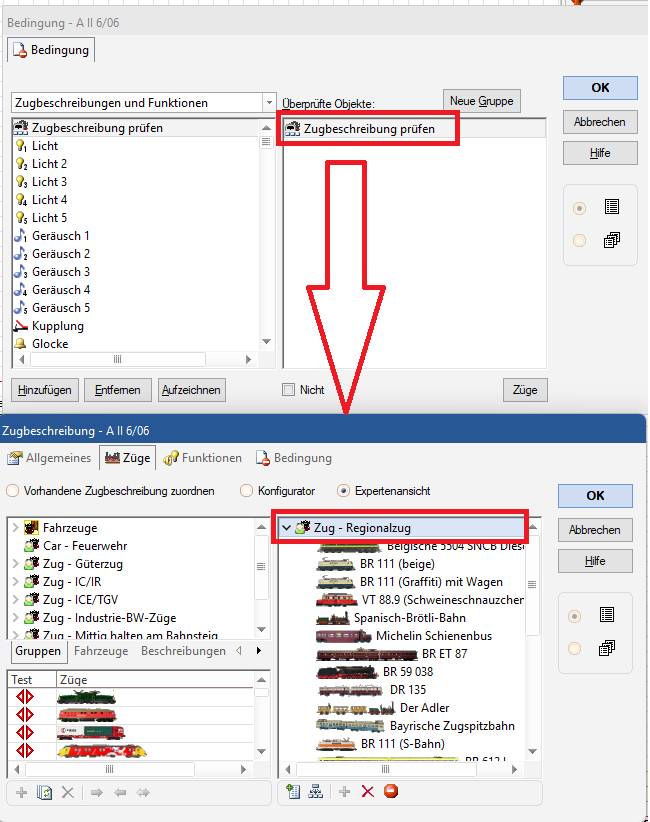Click Zugbeschreibung prüfen in Überprüfte Objekte list

369,129
